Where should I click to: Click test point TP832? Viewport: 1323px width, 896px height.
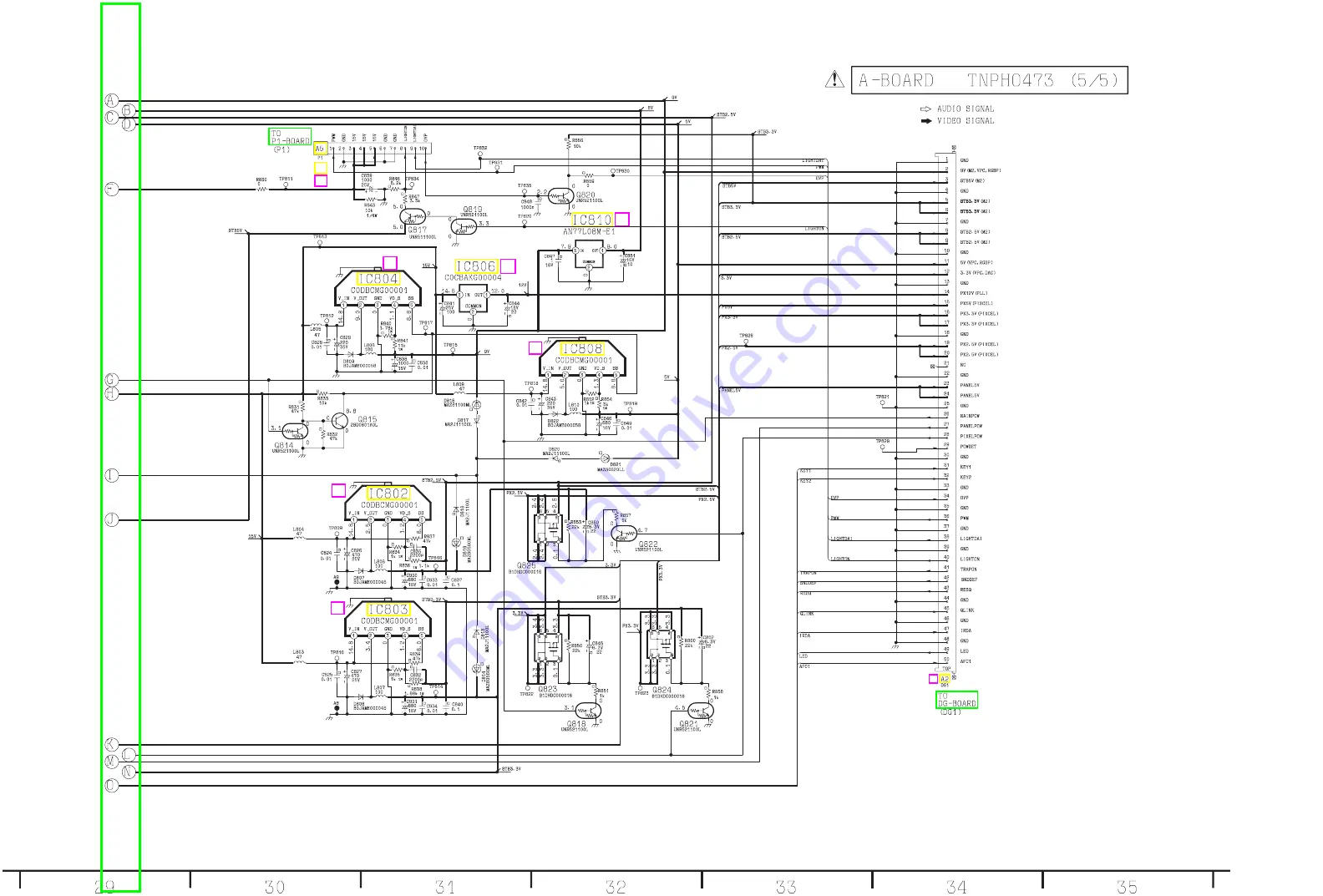[x=480, y=149]
